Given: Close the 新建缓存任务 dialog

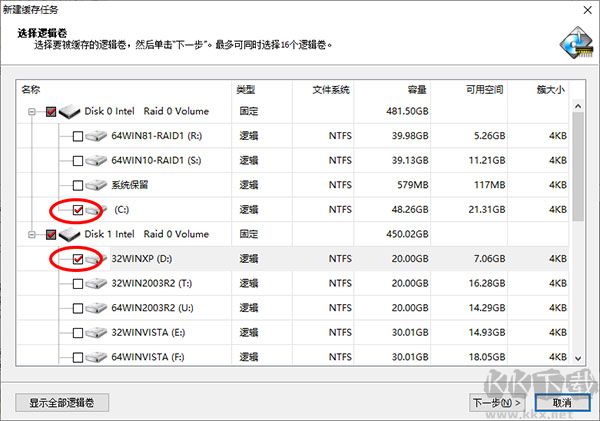Looking at the screenshot, I should pos(588,10).
